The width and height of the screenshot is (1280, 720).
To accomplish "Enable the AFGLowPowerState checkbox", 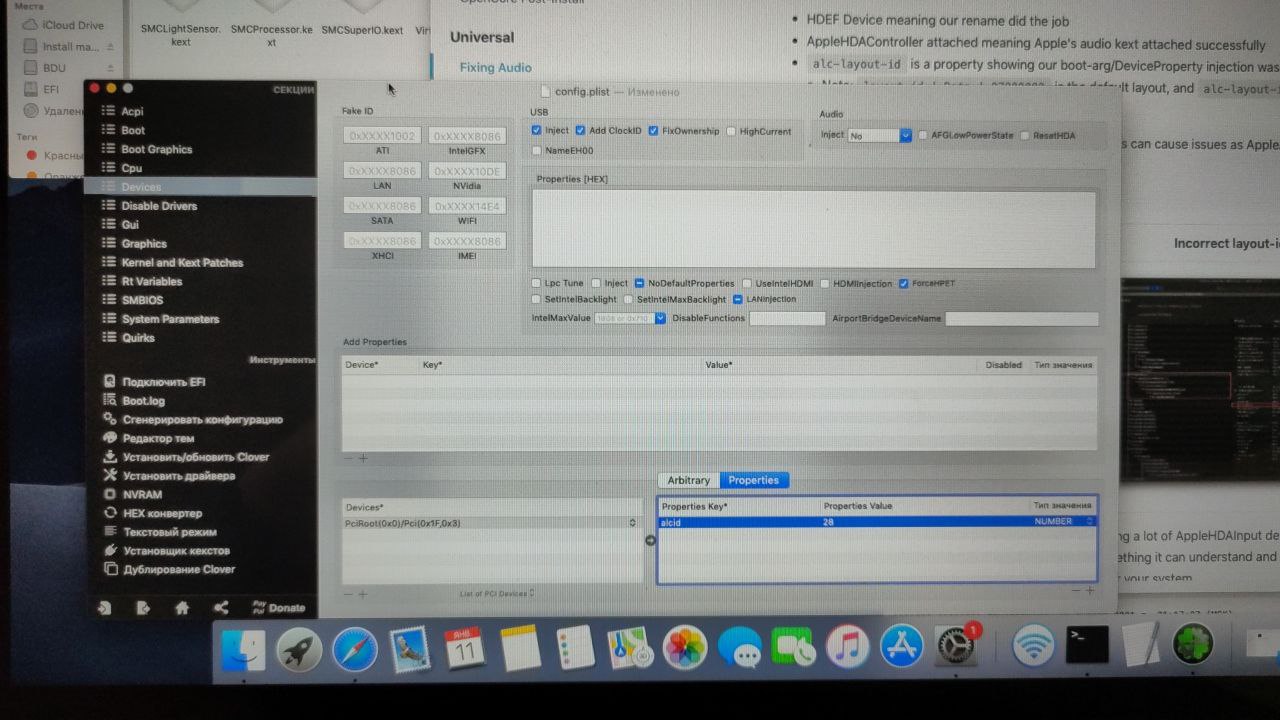I will pyautogui.click(x=922, y=136).
